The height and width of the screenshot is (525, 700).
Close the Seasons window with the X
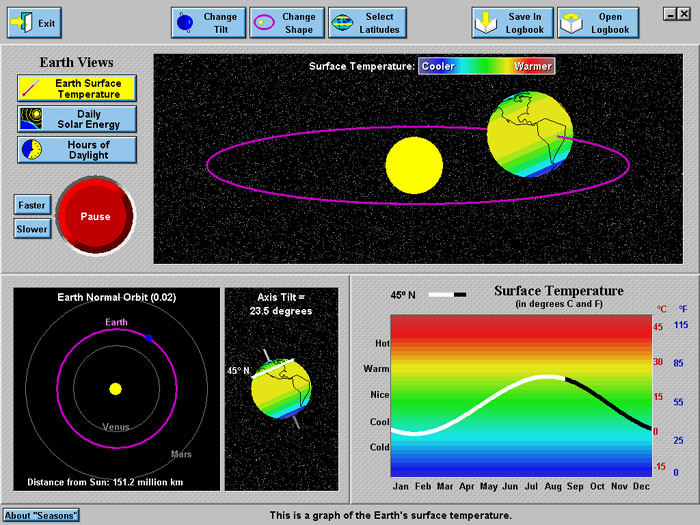684,14
